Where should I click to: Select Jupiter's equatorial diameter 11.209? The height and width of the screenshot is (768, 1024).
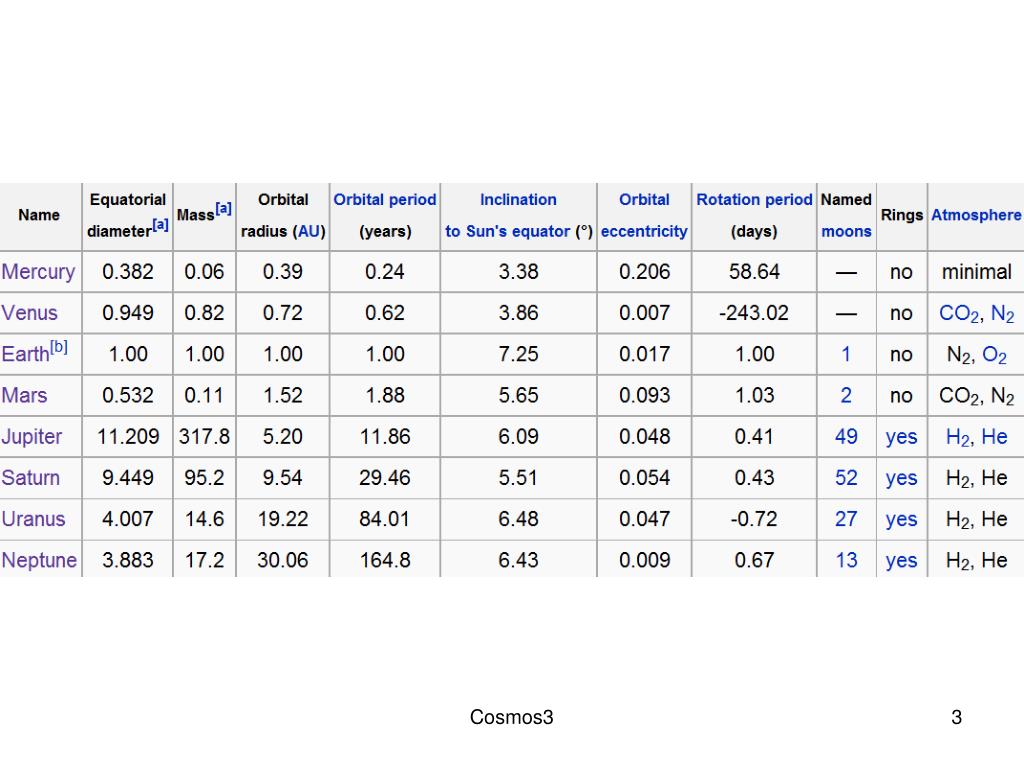pyautogui.click(x=128, y=436)
